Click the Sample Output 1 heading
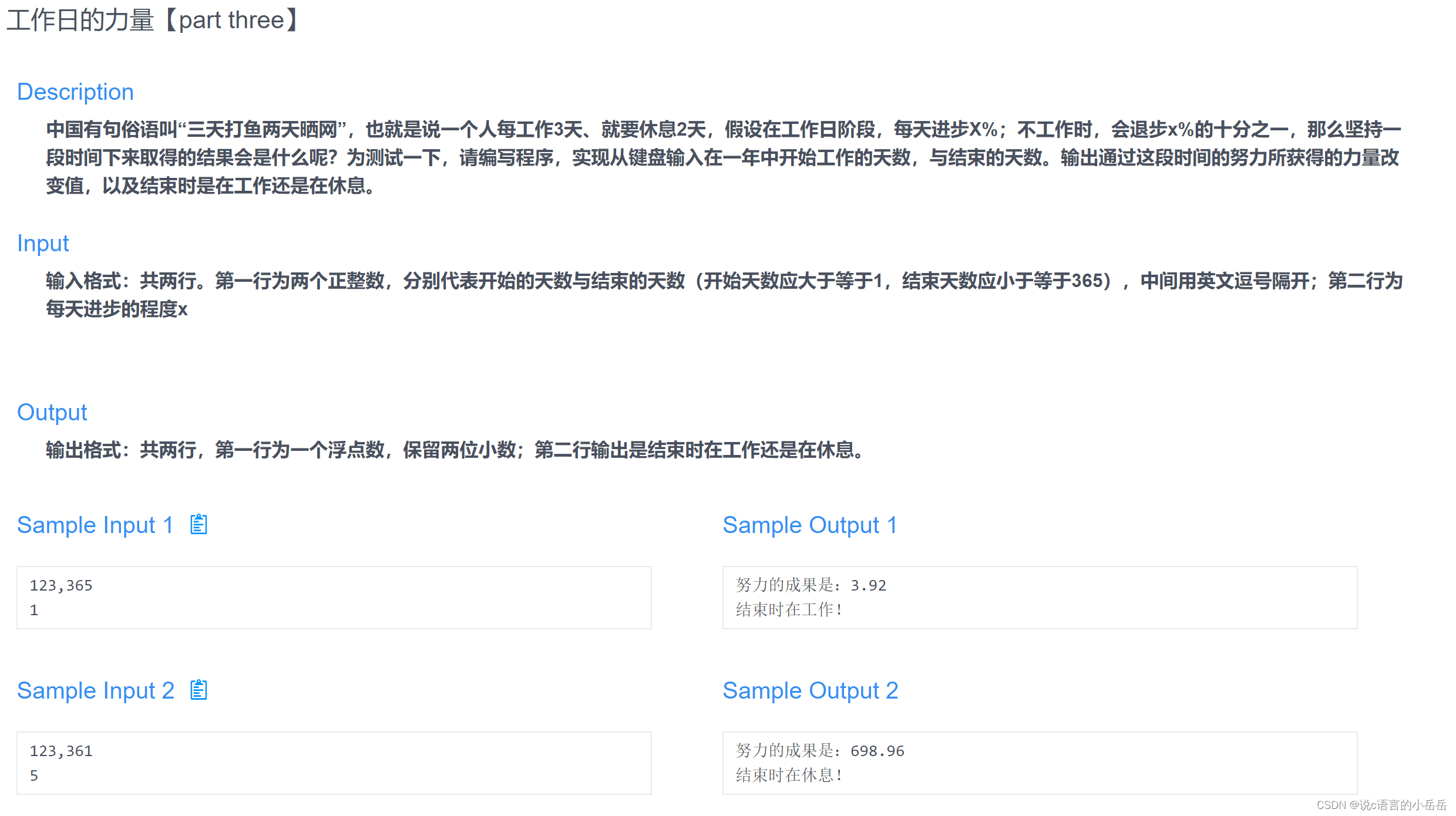The height and width of the screenshot is (816, 1456). coord(809,525)
